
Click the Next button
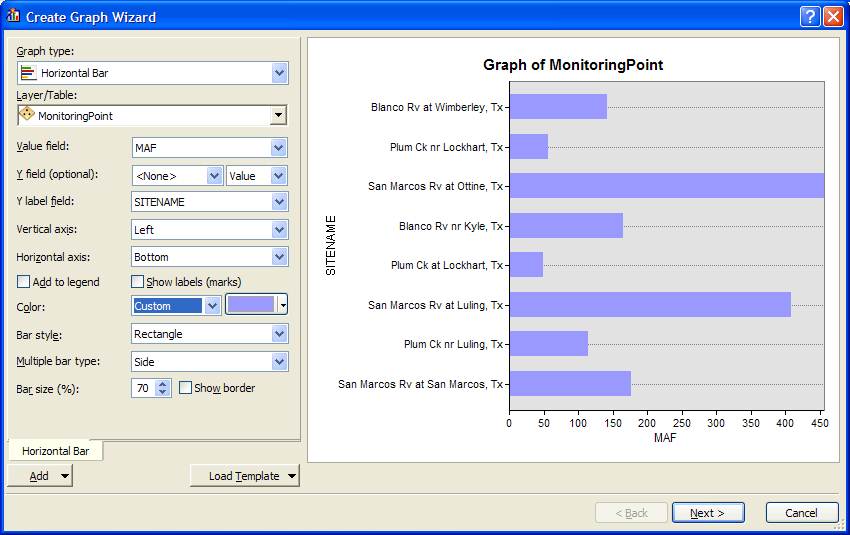708,513
